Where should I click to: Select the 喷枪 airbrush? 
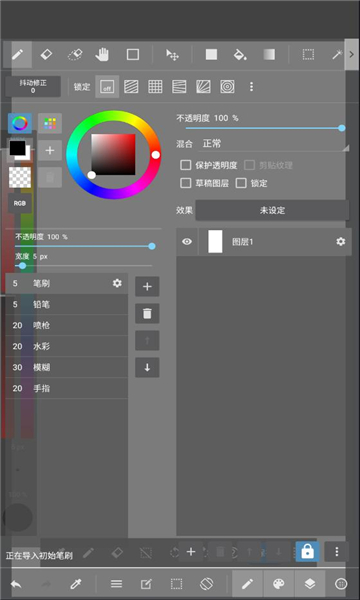point(67,326)
